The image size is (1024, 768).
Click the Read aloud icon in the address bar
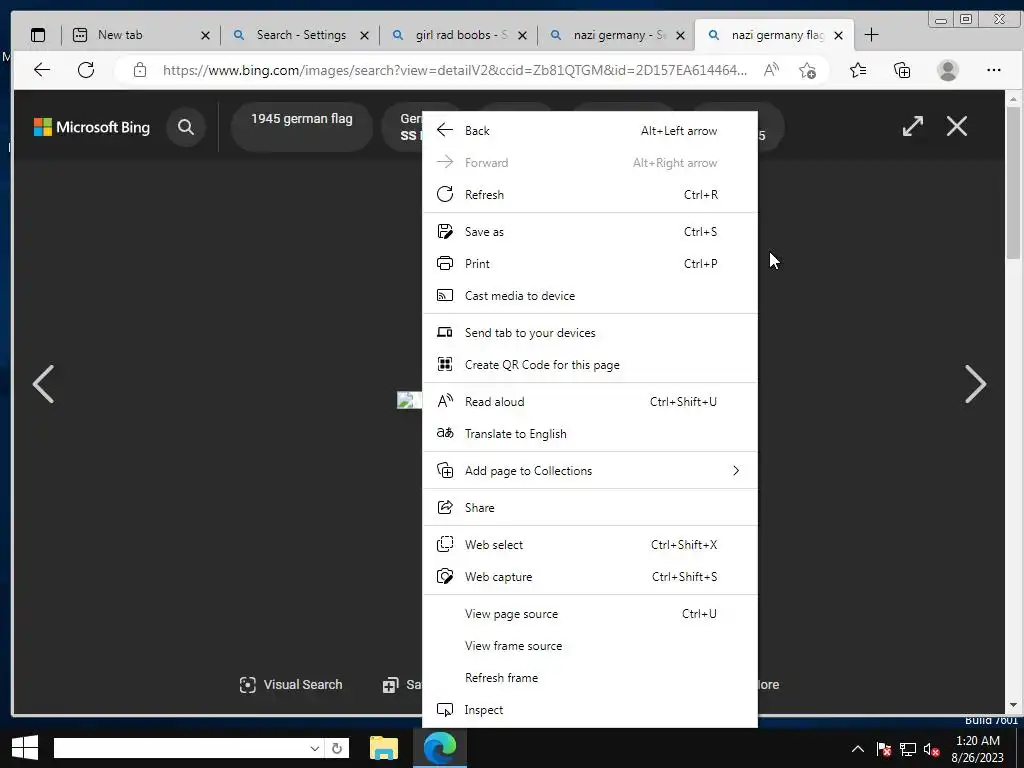click(x=771, y=70)
